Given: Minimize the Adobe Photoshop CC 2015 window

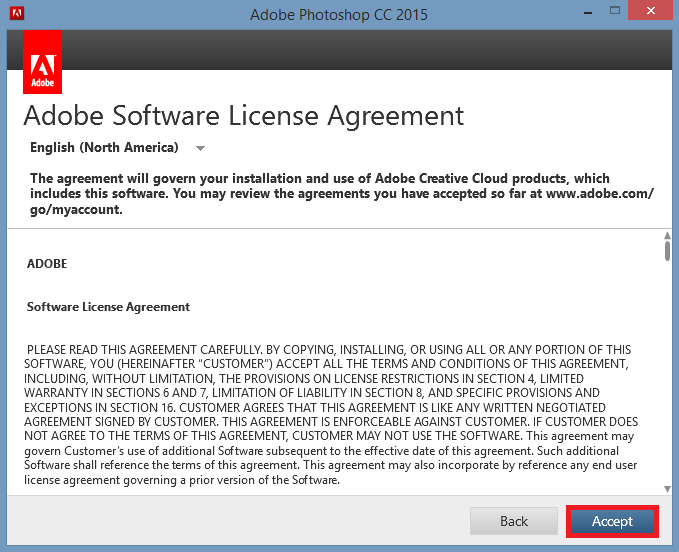Looking at the screenshot, I should [x=588, y=12].
